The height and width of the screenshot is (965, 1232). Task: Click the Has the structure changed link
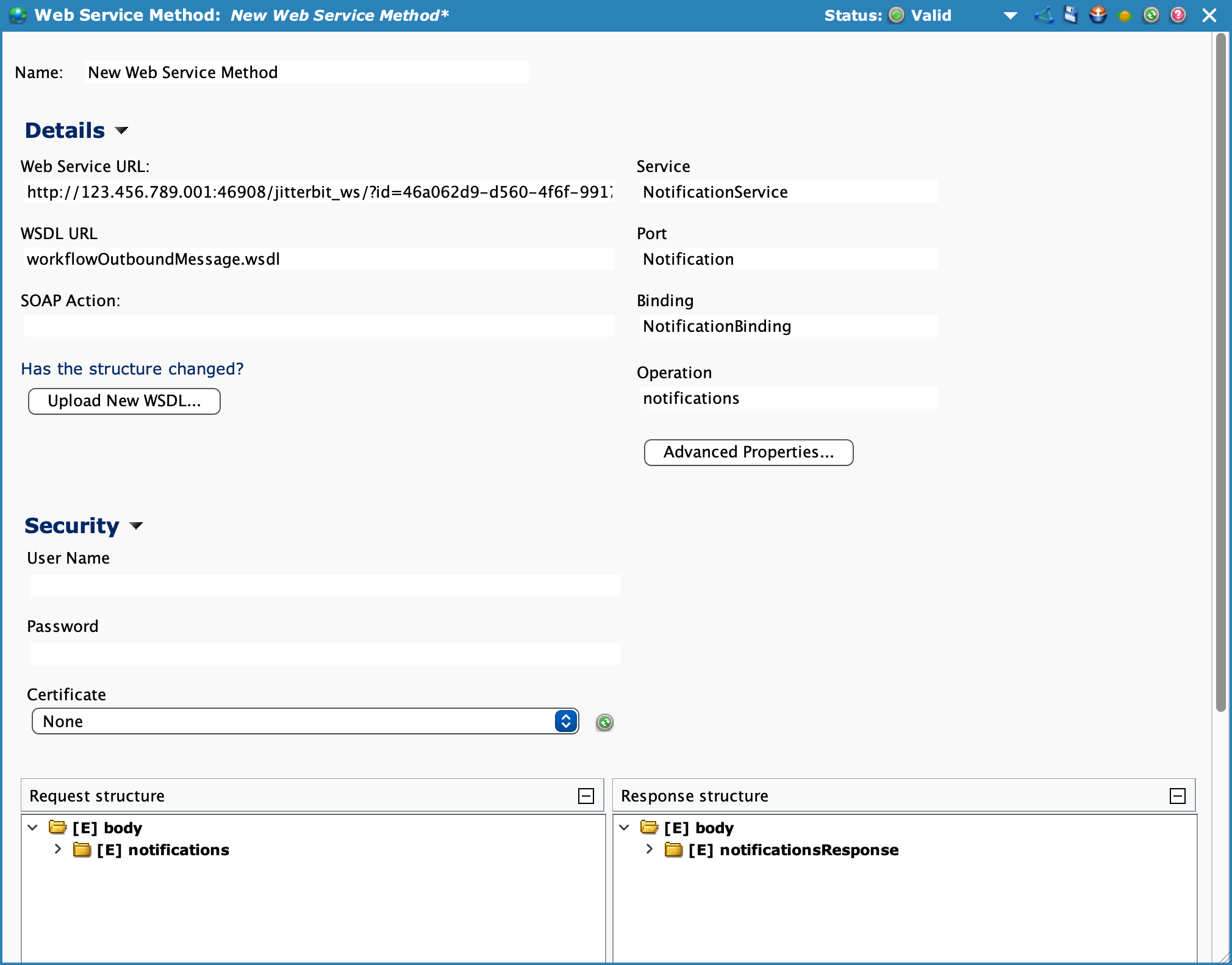tap(132, 368)
